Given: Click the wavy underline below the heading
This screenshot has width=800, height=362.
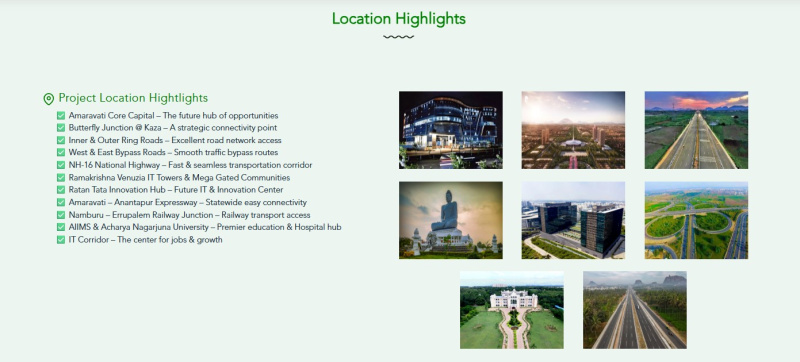Looking at the screenshot, I should pos(398,37).
